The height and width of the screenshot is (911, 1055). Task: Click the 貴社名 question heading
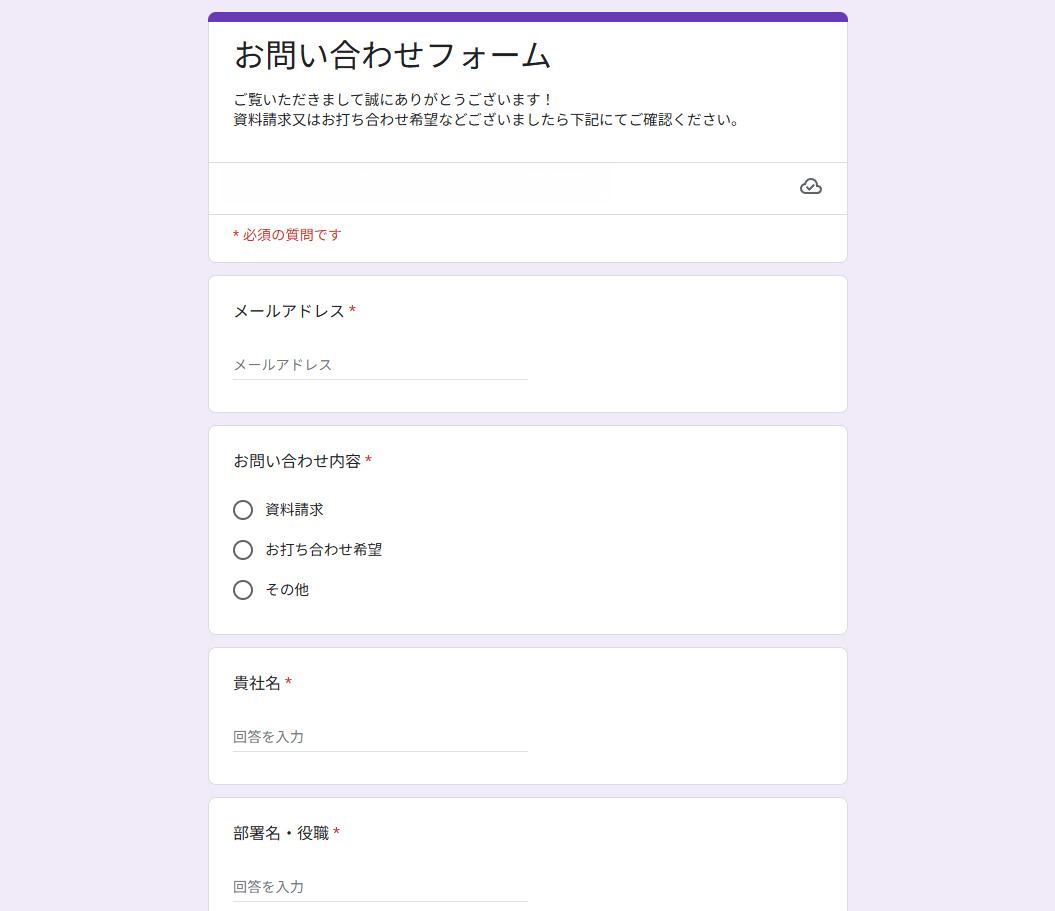tap(257, 683)
